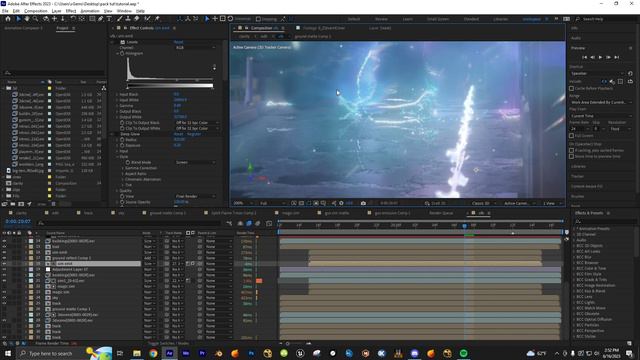Switch to the Default workspace
Screen dimensions: 640x360
tap(353, 19)
